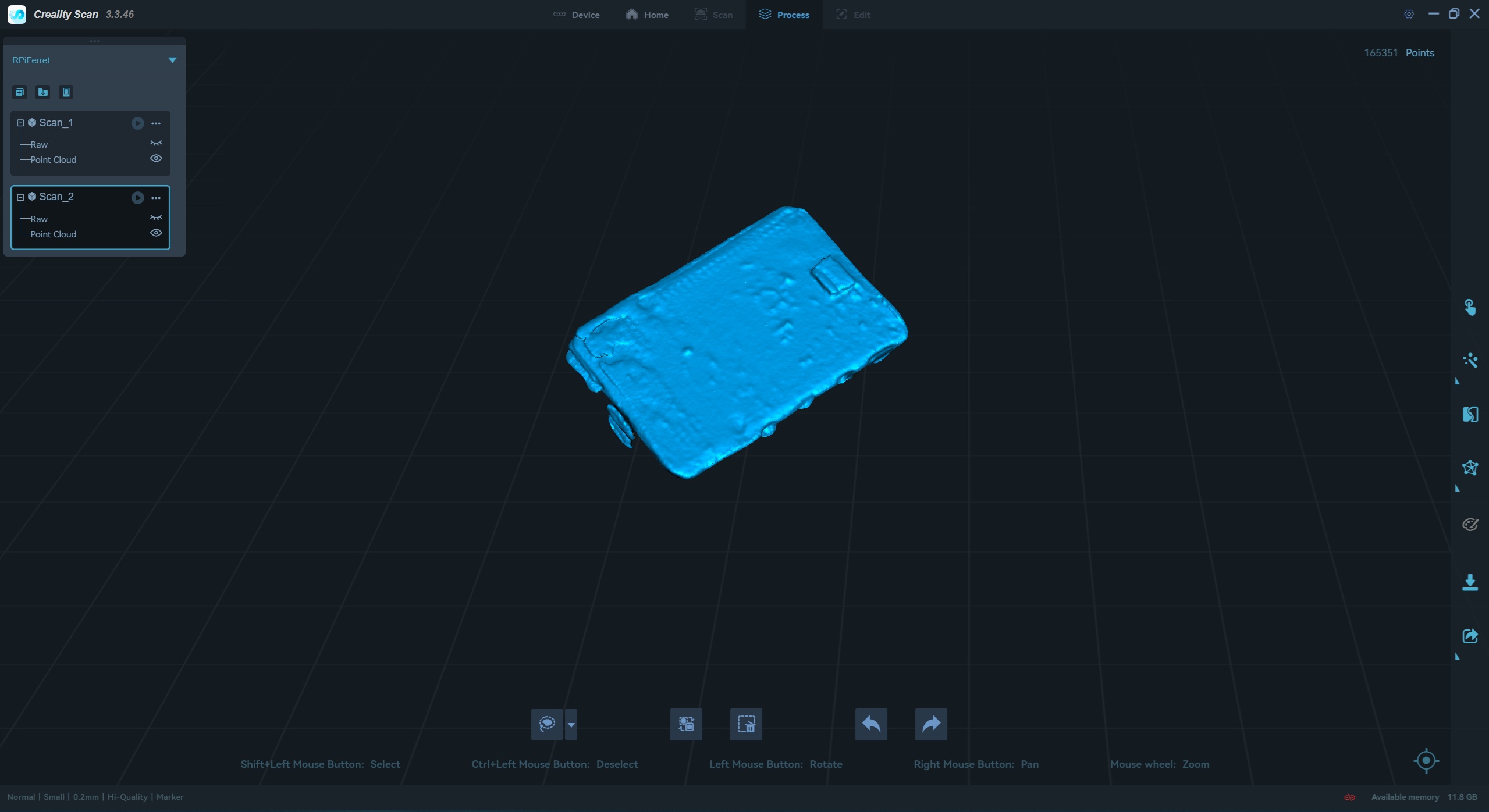Click the lasso selection tool icon
Screen dimensions: 1489x812
pyautogui.click(x=547, y=724)
